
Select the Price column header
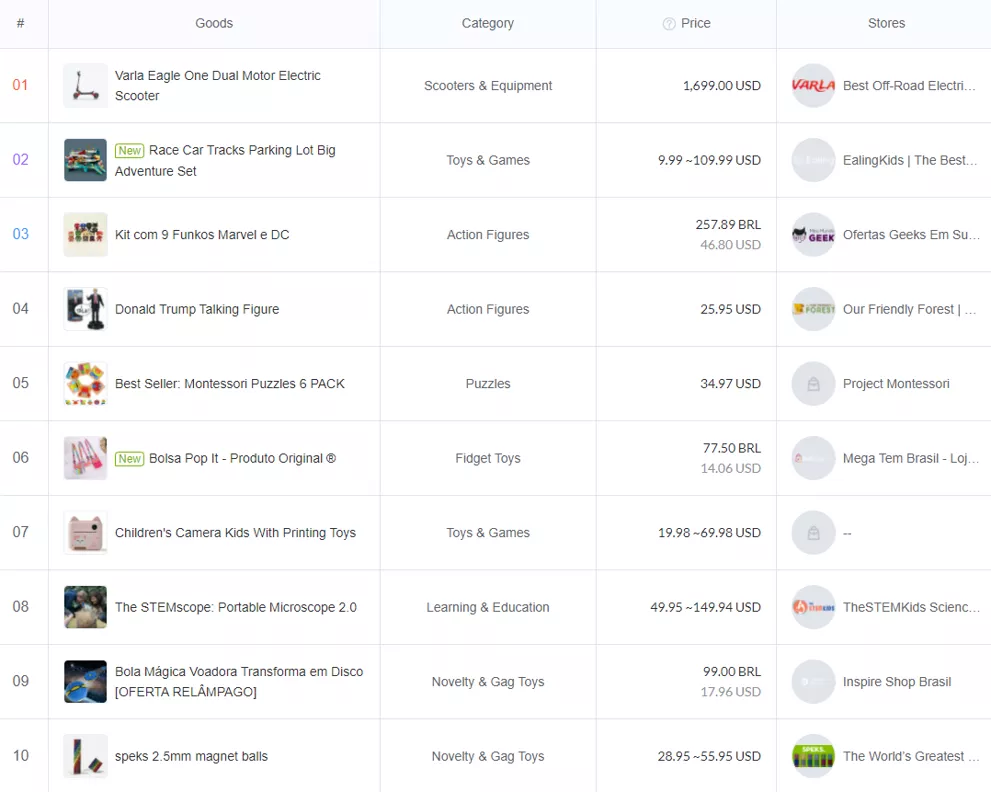696,23
